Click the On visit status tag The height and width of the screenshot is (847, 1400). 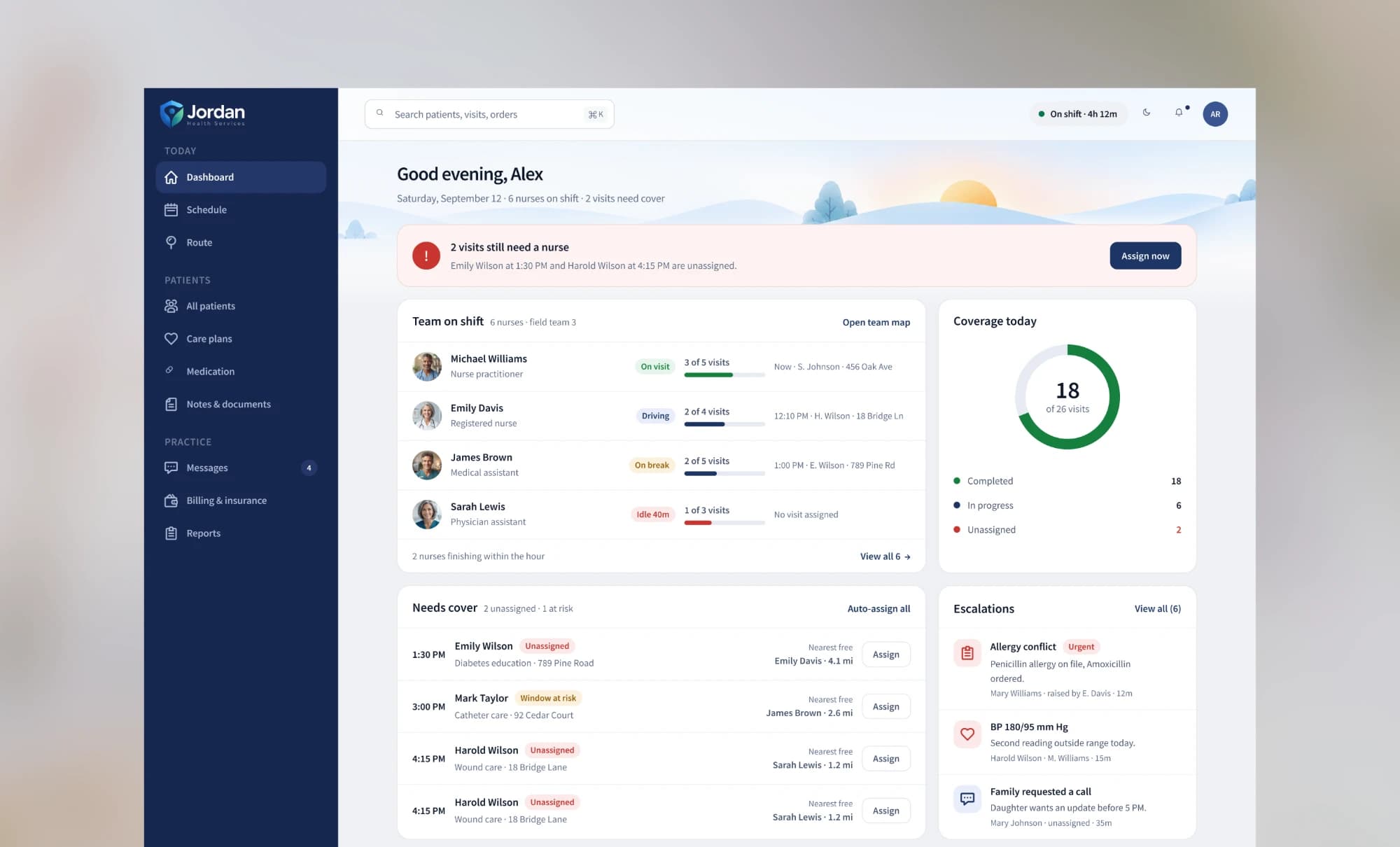pyautogui.click(x=654, y=366)
